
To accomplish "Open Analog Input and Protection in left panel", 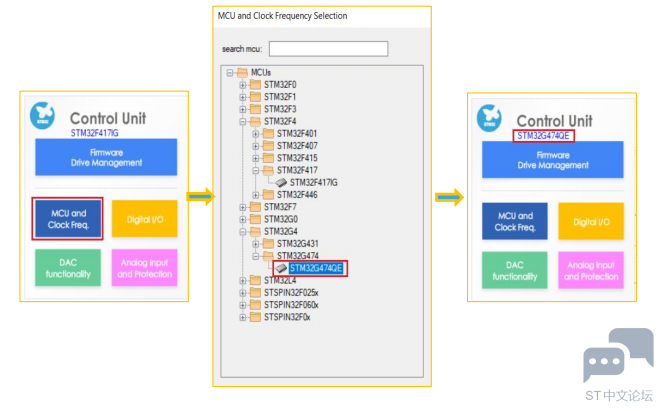I will pyautogui.click(x=145, y=268).
